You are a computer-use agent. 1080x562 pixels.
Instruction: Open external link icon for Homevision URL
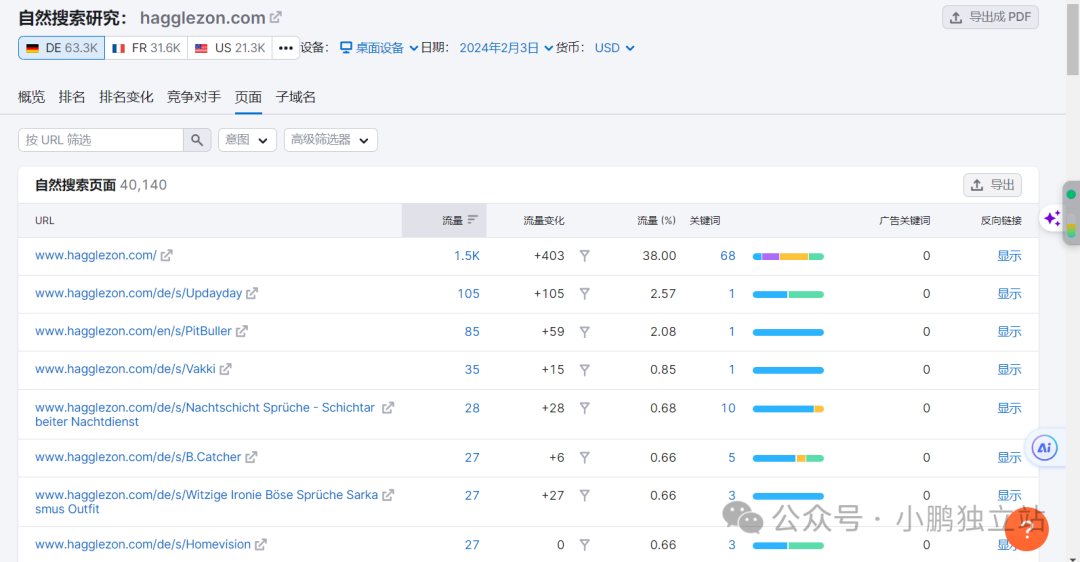pyautogui.click(x=260, y=545)
